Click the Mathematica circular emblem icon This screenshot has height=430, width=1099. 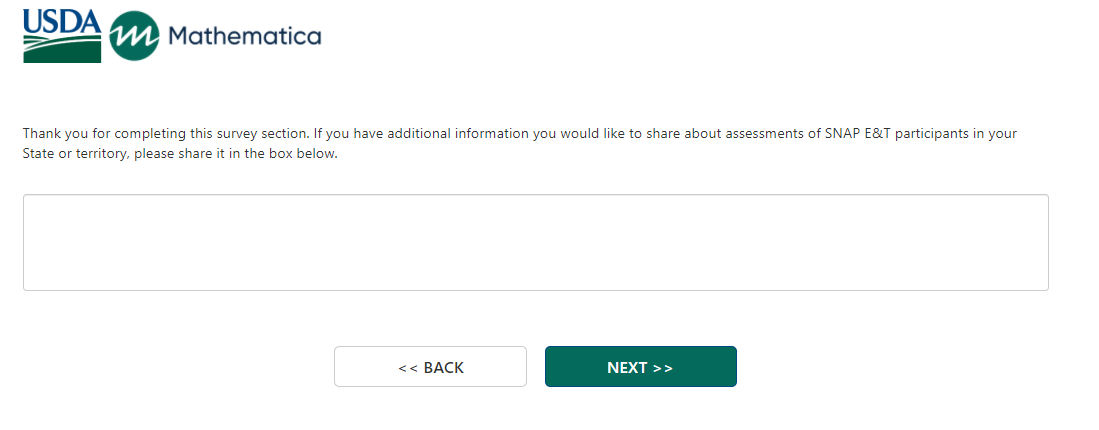click(134, 37)
